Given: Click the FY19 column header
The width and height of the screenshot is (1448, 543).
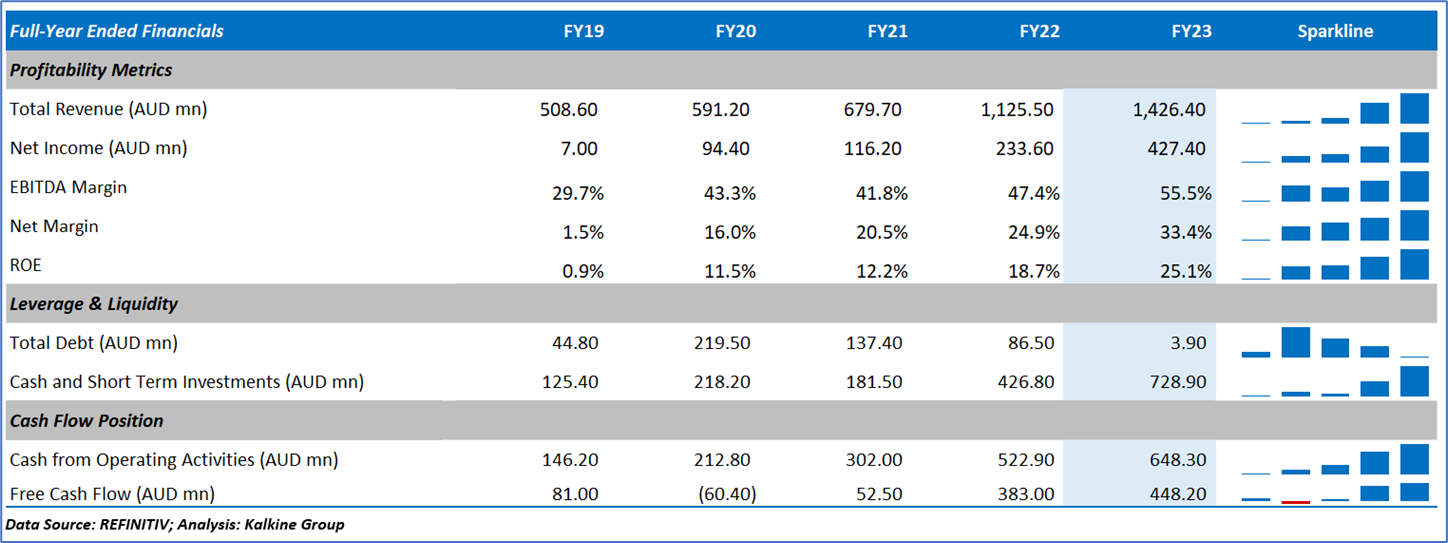Looking at the screenshot, I should tap(583, 31).
